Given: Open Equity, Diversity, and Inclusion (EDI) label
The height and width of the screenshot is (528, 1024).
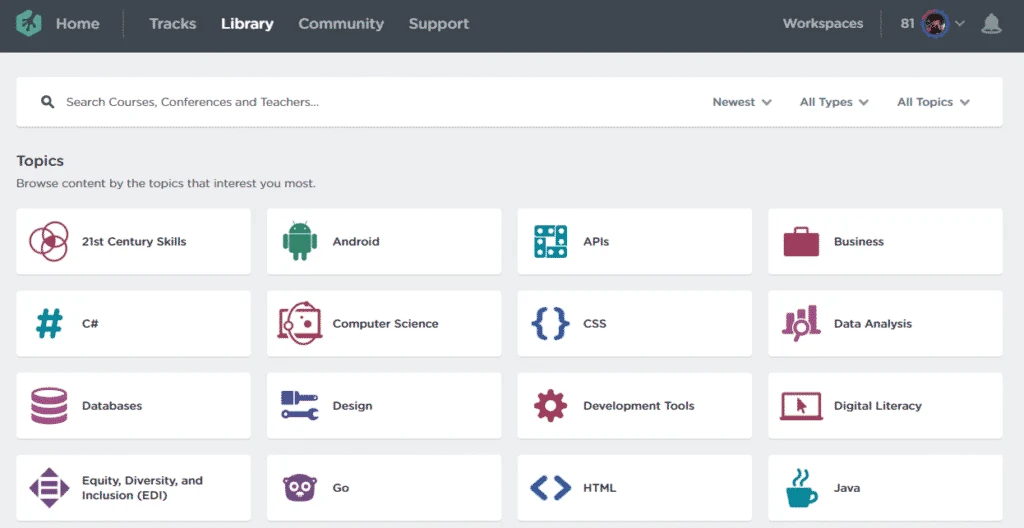Looking at the screenshot, I should pyautogui.click(x=142, y=487).
